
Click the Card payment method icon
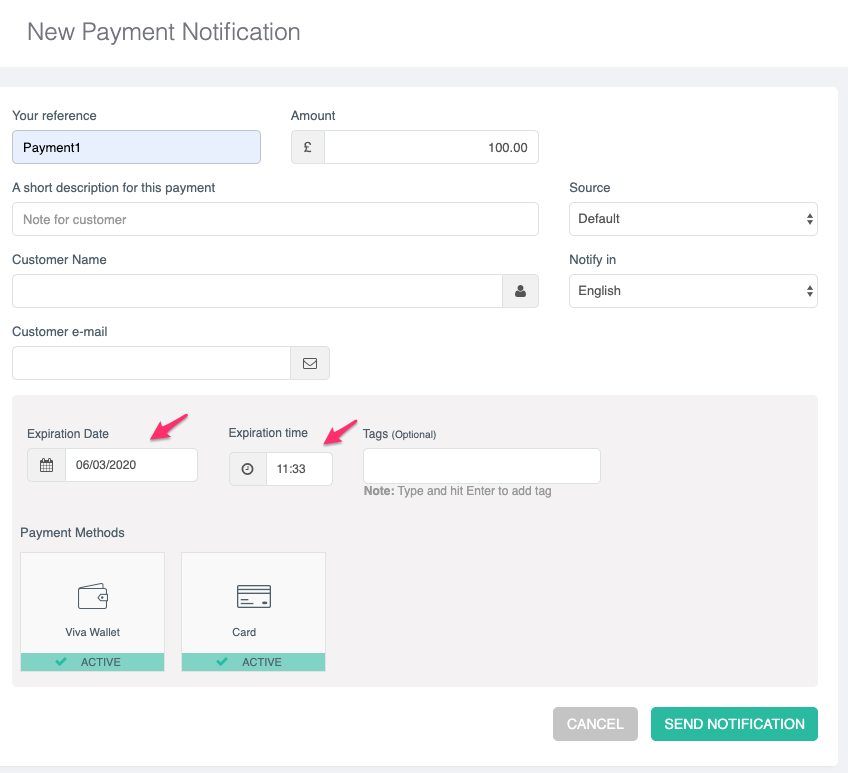point(254,596)
